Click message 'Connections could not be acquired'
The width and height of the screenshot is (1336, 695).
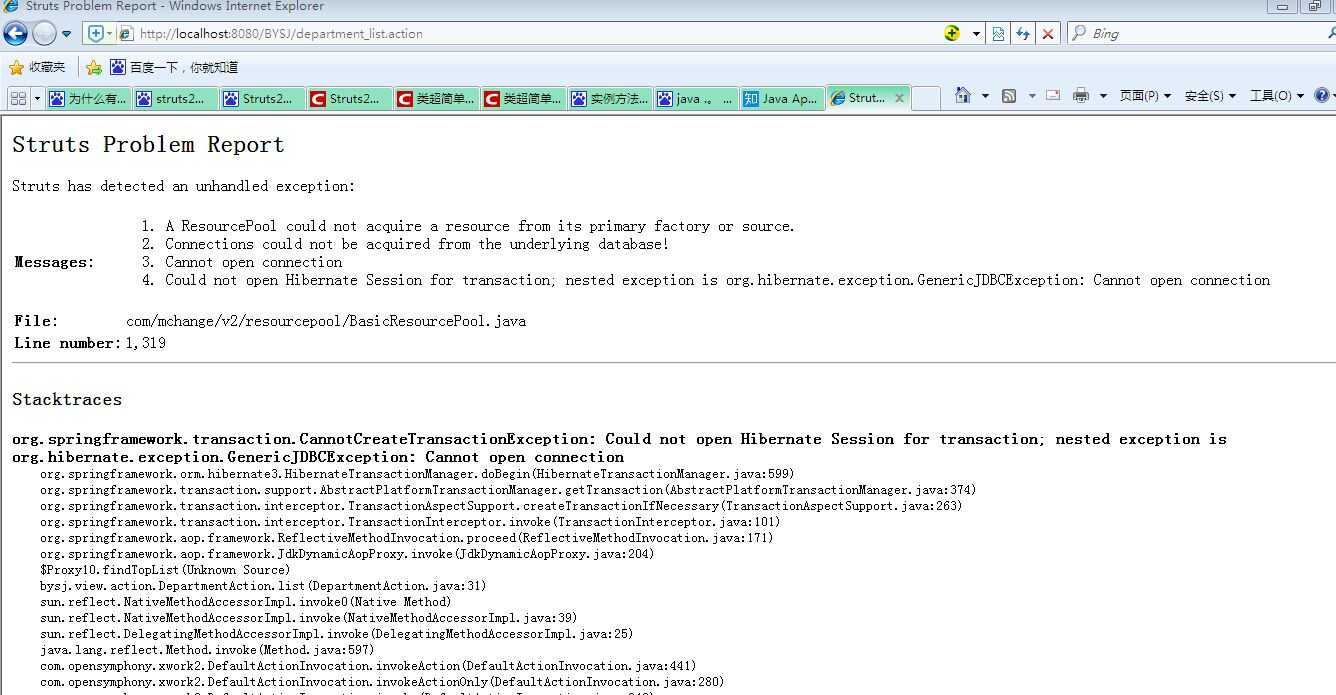click(417, 244)
